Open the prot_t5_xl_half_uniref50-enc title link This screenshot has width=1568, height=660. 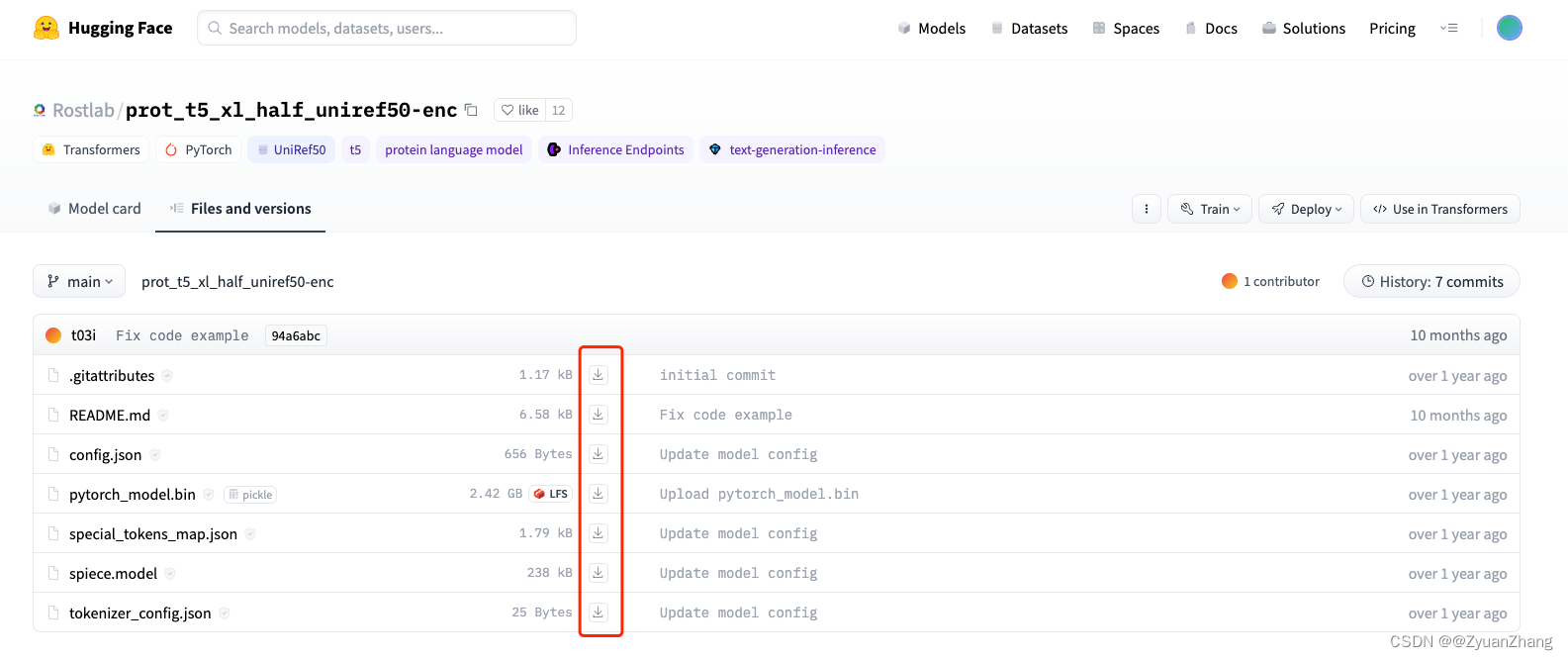click(291, 110)
